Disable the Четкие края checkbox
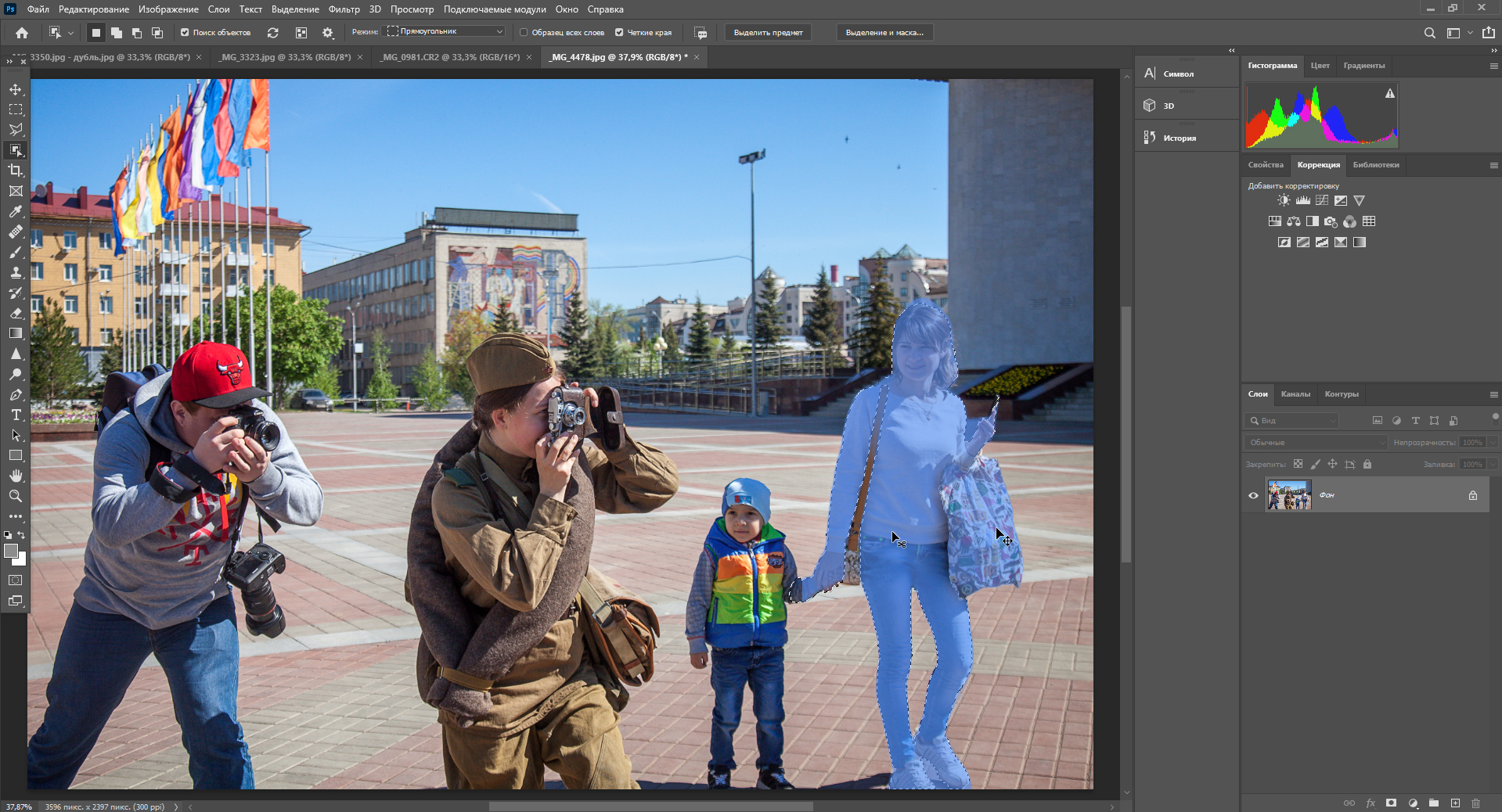 [619, 33]
